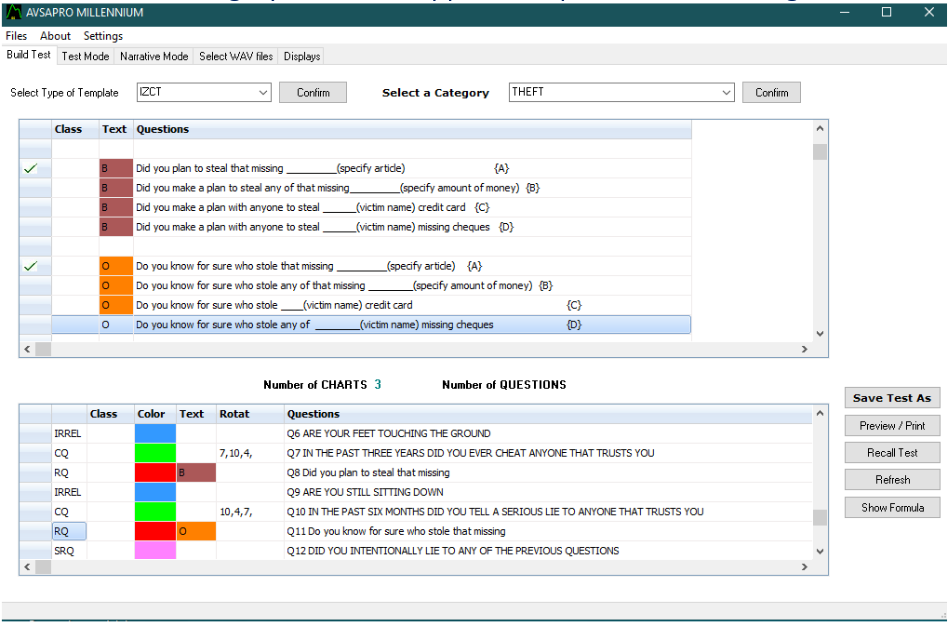Click Confirm next to the IZCT template

(x=313, y=93)
